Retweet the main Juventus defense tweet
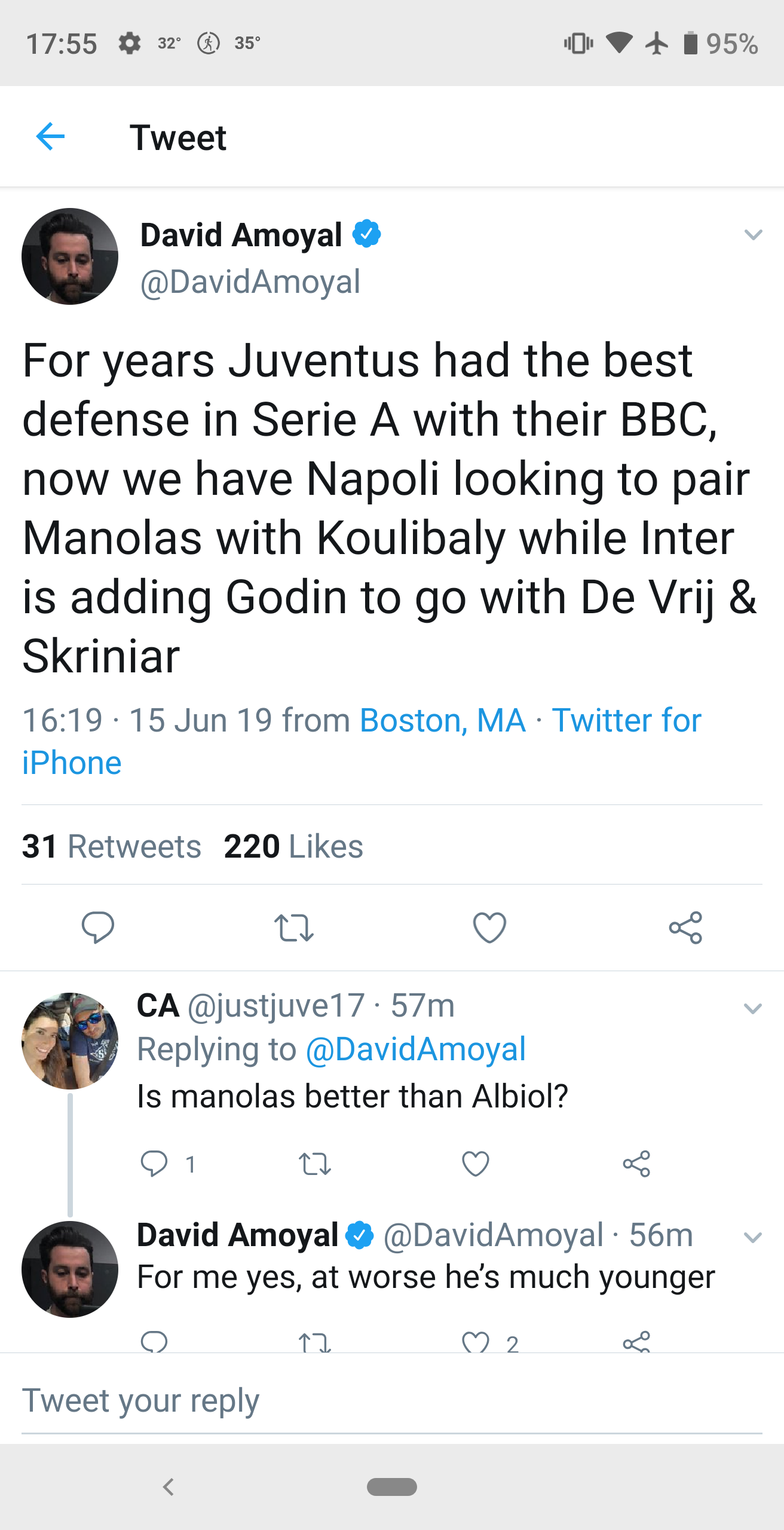Viewport: 784px width, 1530px height. coord(293,927)
